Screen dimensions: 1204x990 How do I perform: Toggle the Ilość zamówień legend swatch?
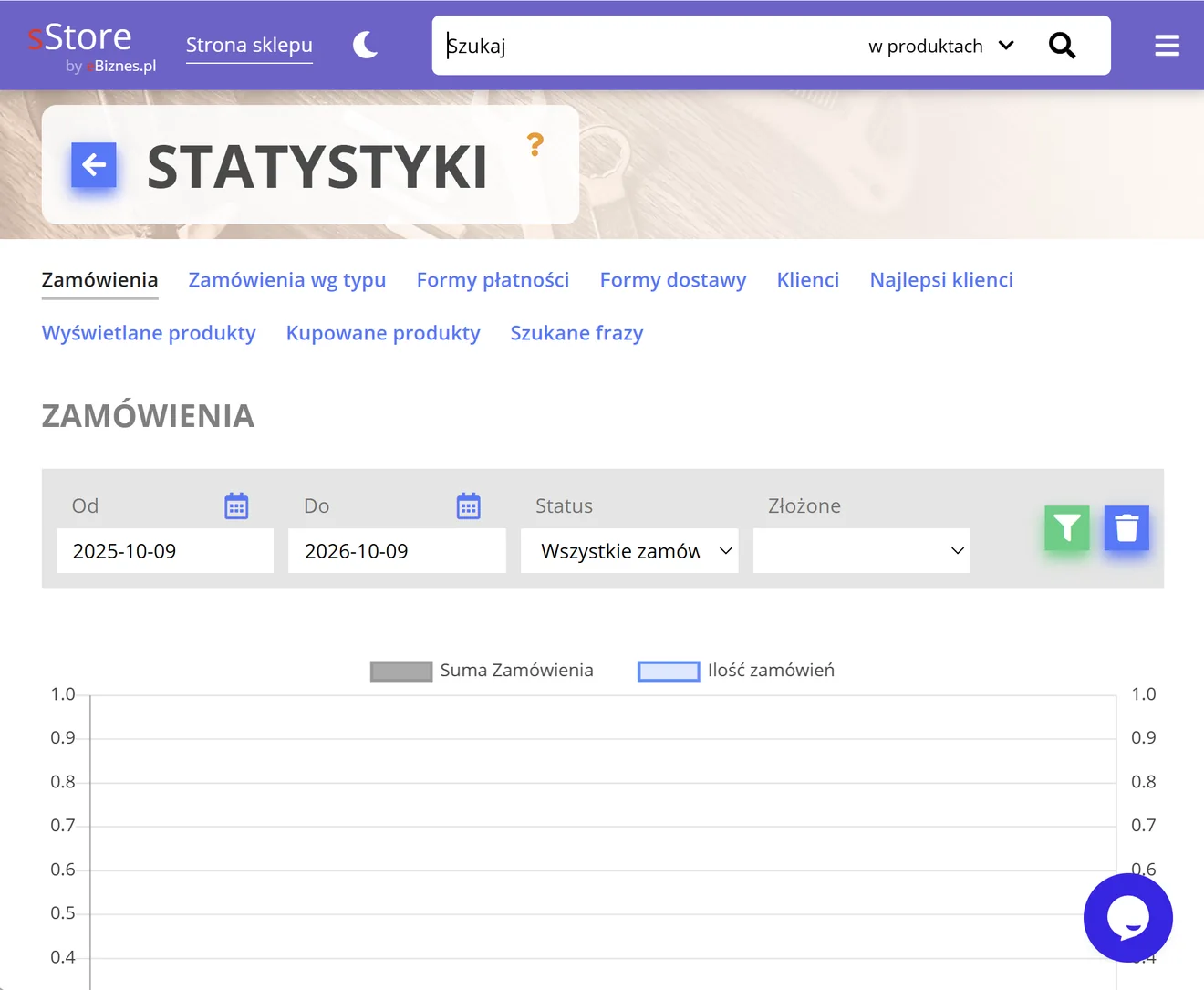pyautogui.click(x=669, y=672)
